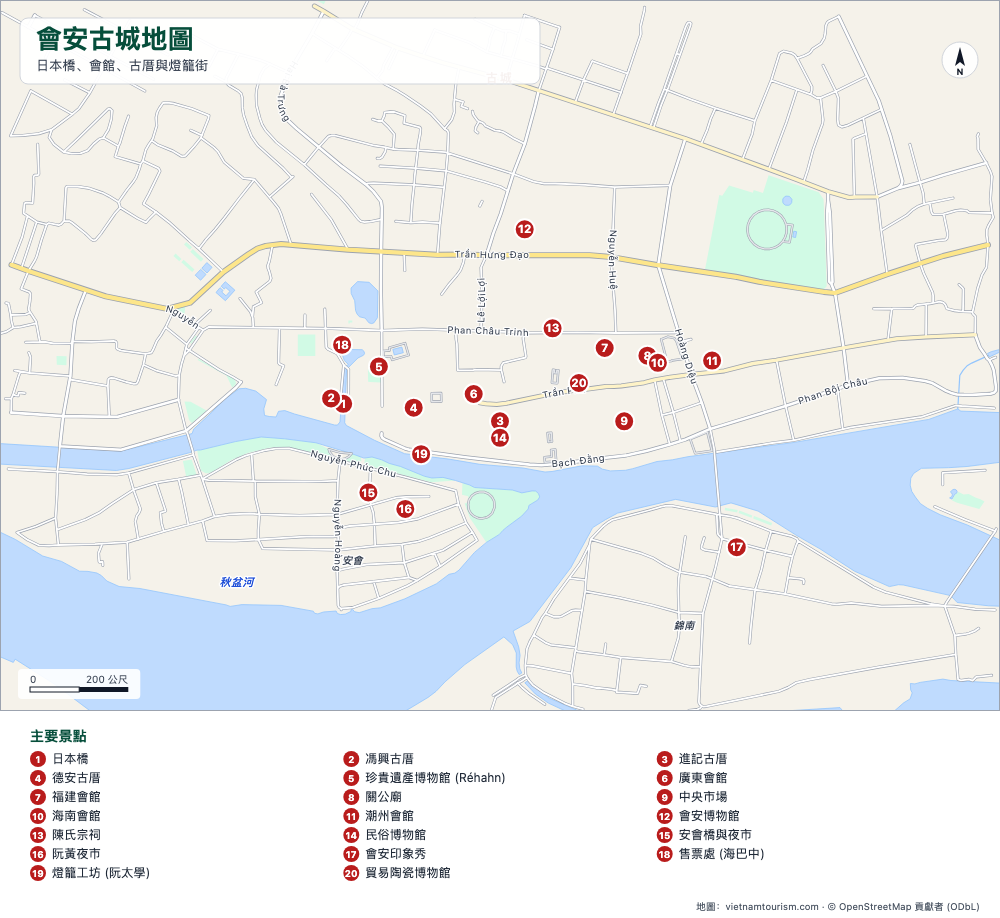Click the Hoàng Diệu street label
Screen dimensions: 1000x918
(x=684, y=355)
